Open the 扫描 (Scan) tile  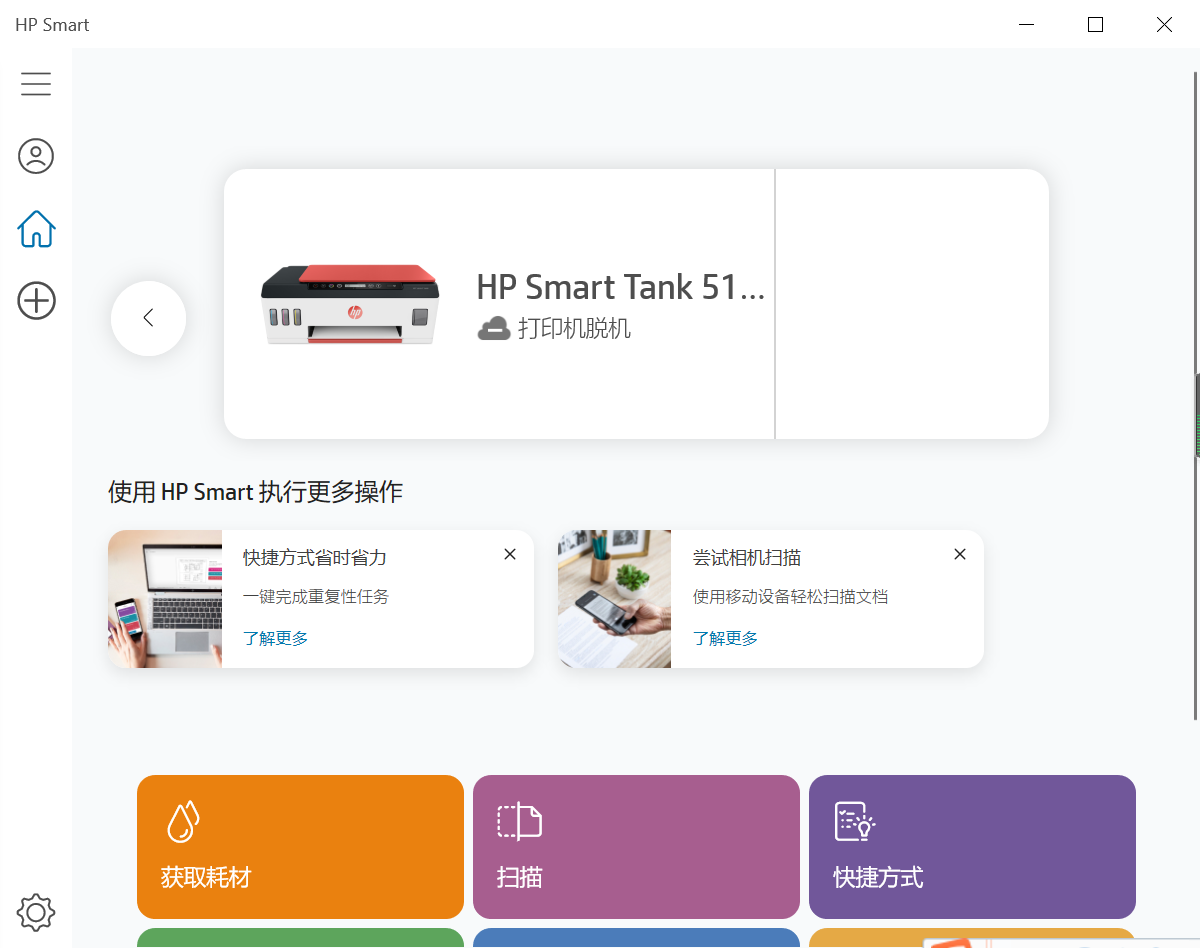point(636,847)
